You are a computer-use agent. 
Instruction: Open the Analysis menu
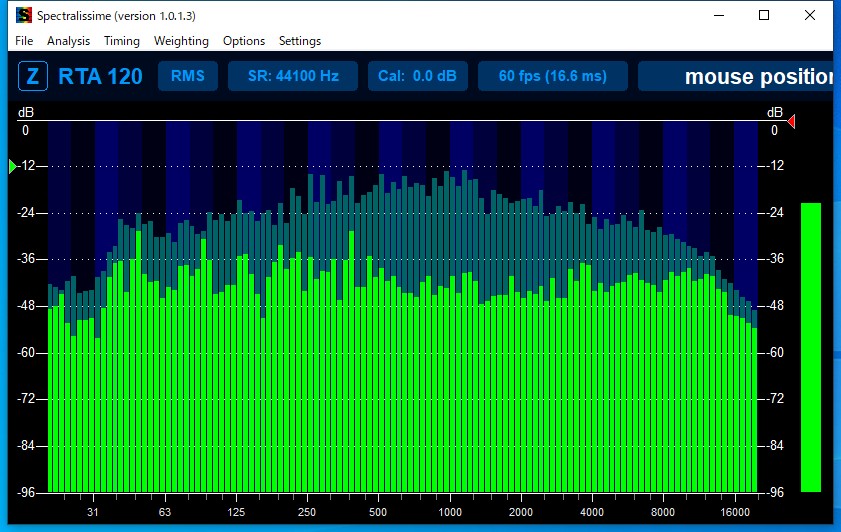(x=68, y=41)
